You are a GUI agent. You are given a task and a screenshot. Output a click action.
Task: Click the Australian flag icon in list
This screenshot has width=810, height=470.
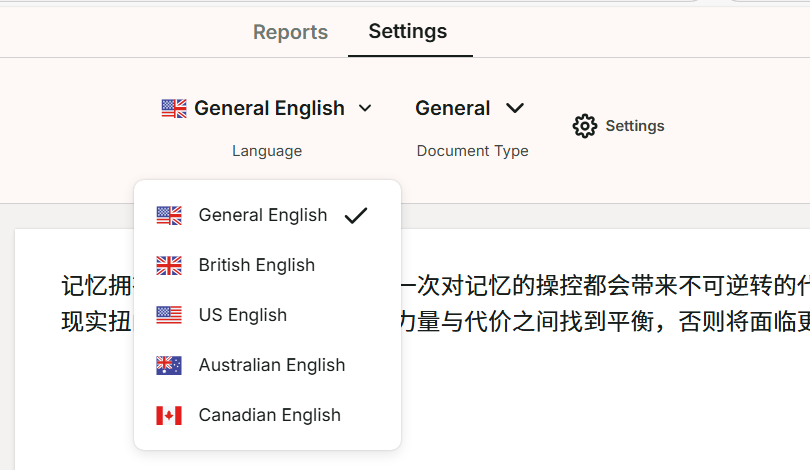pos(169,365)
